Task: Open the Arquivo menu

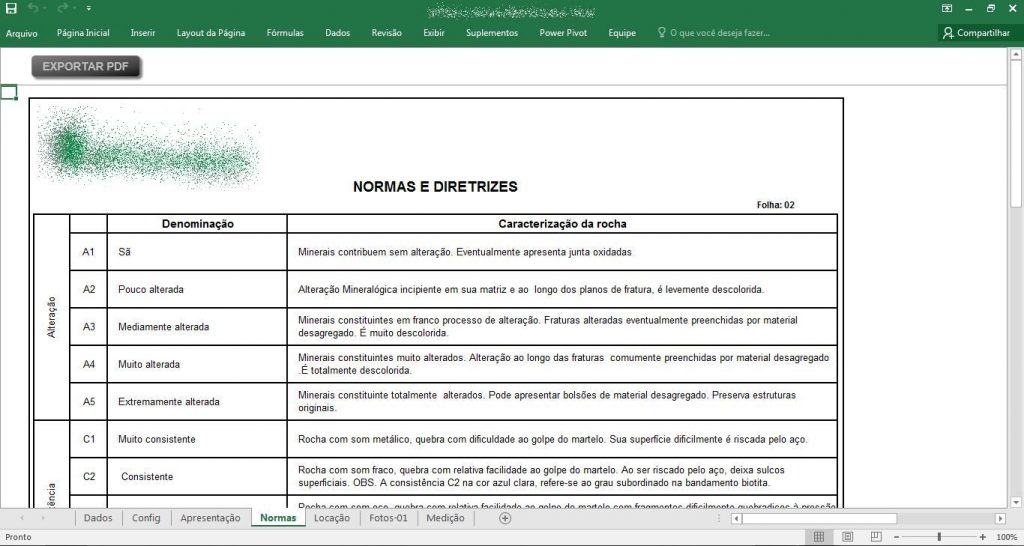Action: [22, 33]
